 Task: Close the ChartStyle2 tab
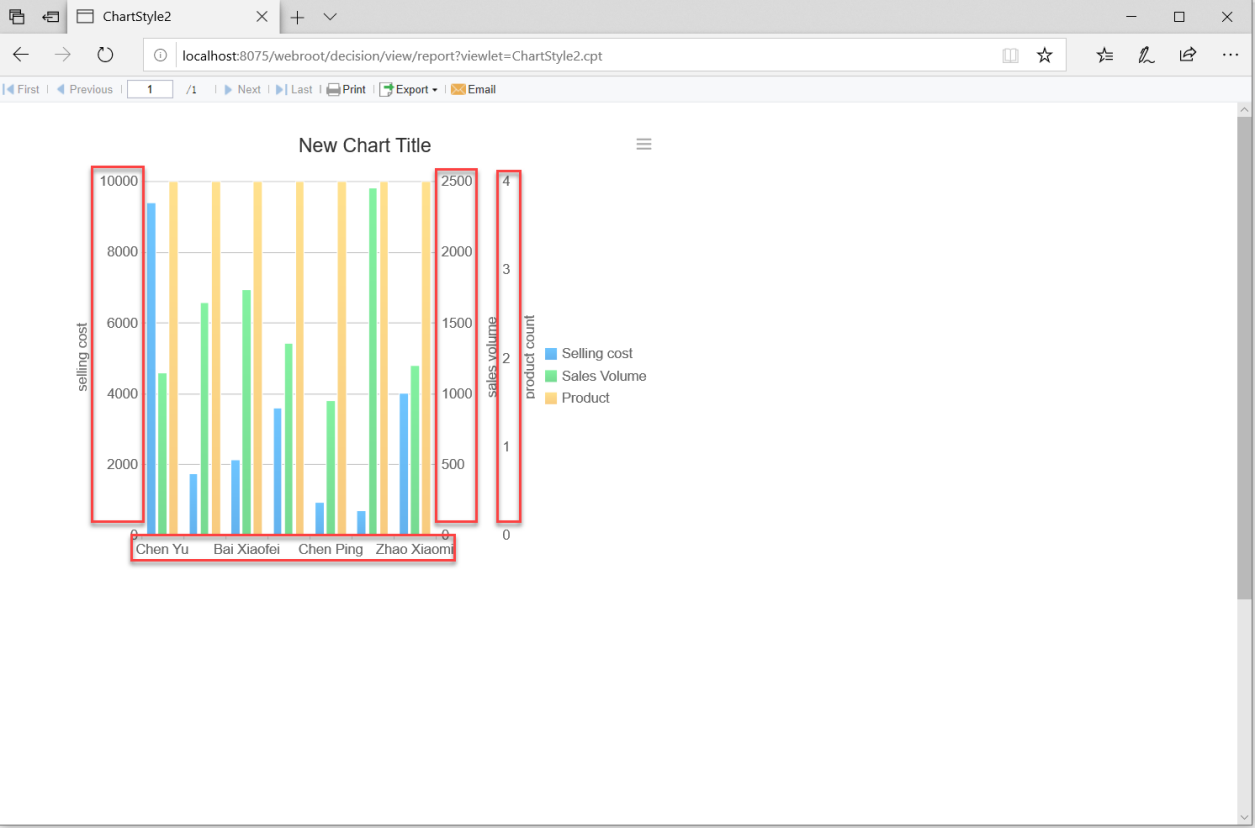click(262, 17)
